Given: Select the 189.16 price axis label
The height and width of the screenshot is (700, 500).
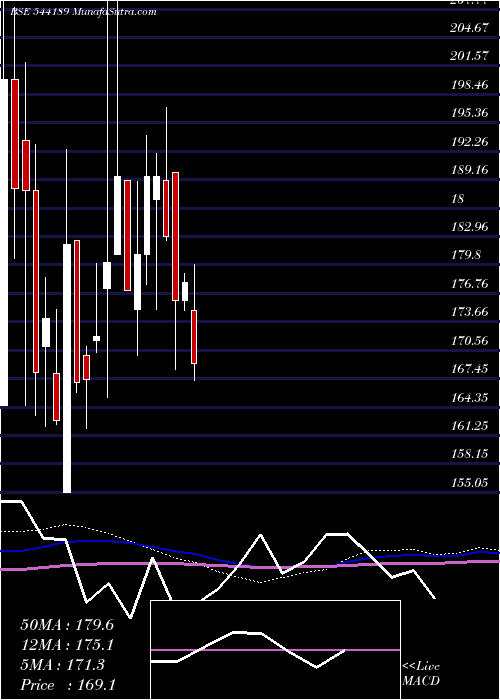Looking at the screenshot, I should click(468, 170).
